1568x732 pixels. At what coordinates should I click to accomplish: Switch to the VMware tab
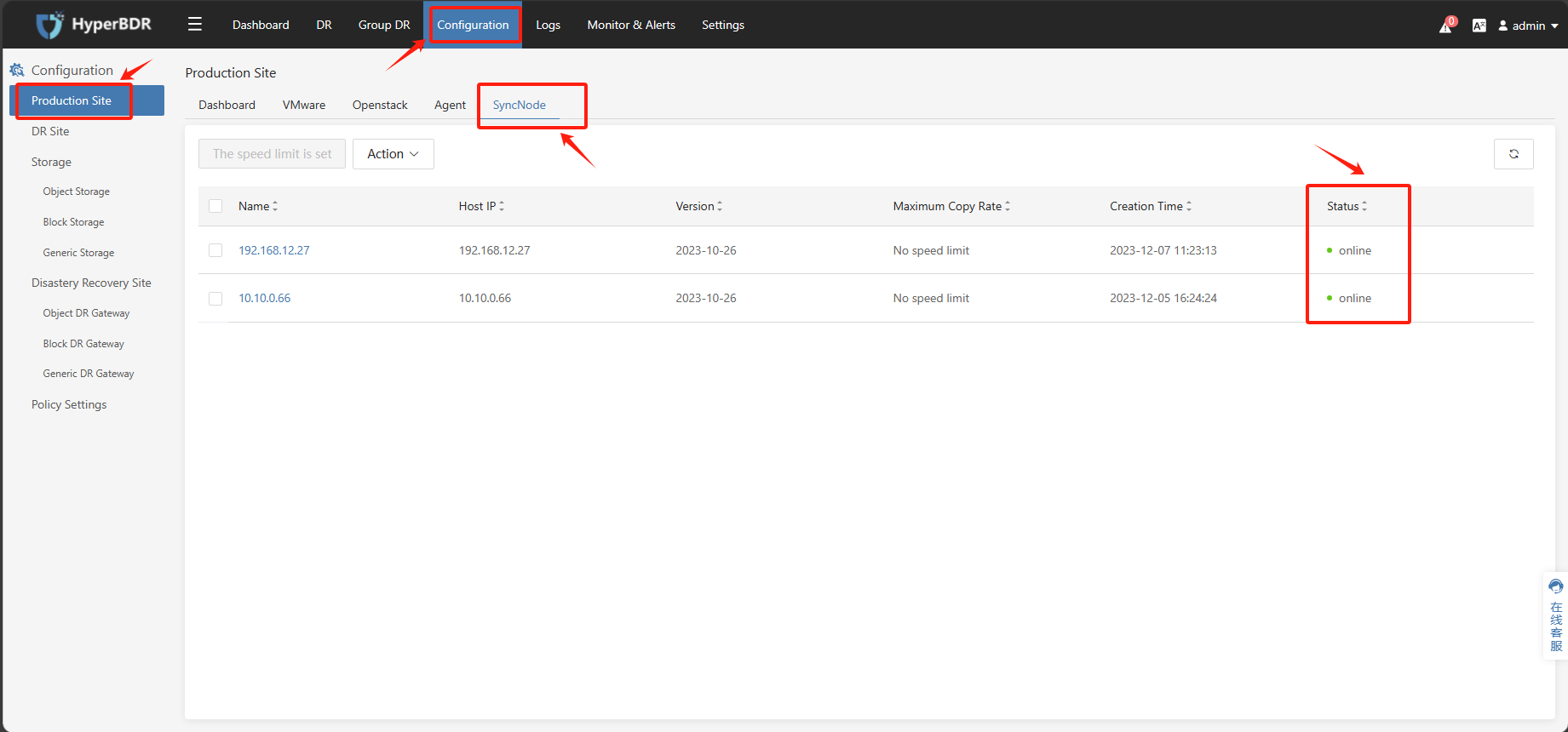coord(304,105)
